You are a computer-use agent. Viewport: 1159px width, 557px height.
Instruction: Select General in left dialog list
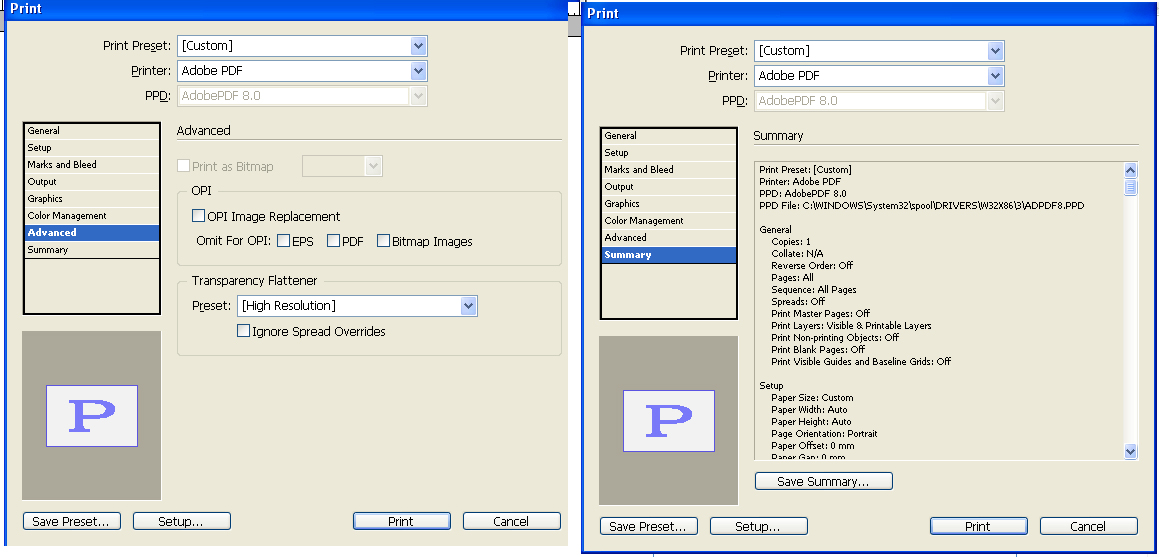tap(92, 131)
